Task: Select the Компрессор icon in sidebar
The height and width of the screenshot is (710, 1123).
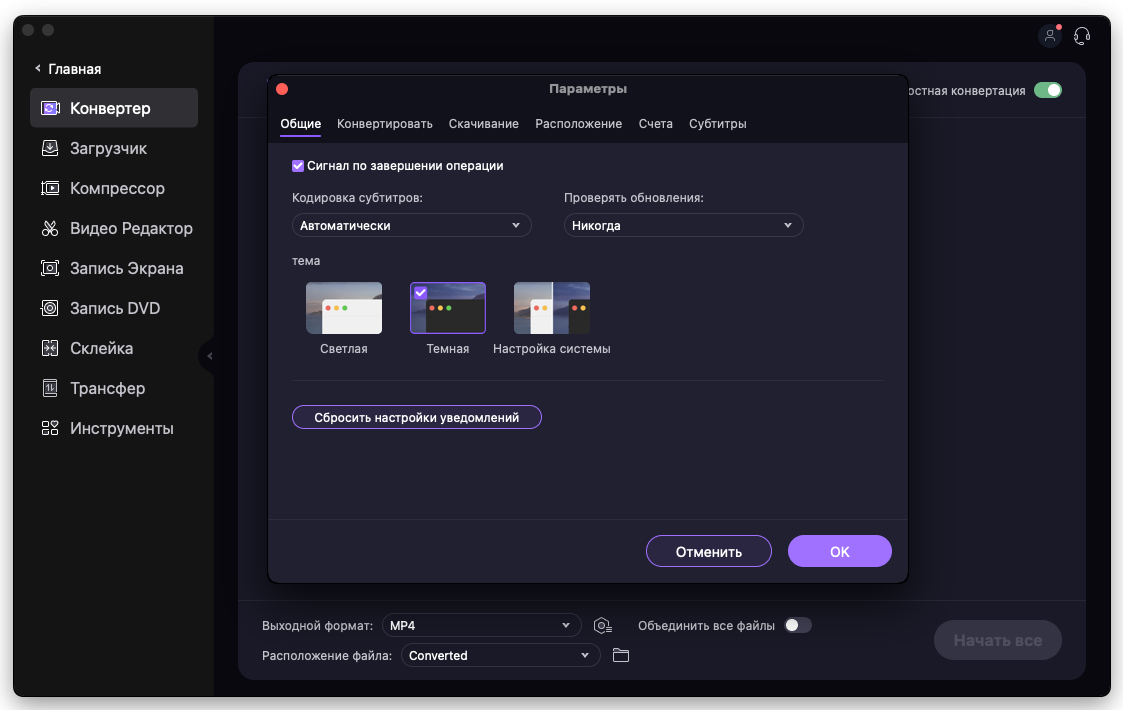Action: point(50,188)
